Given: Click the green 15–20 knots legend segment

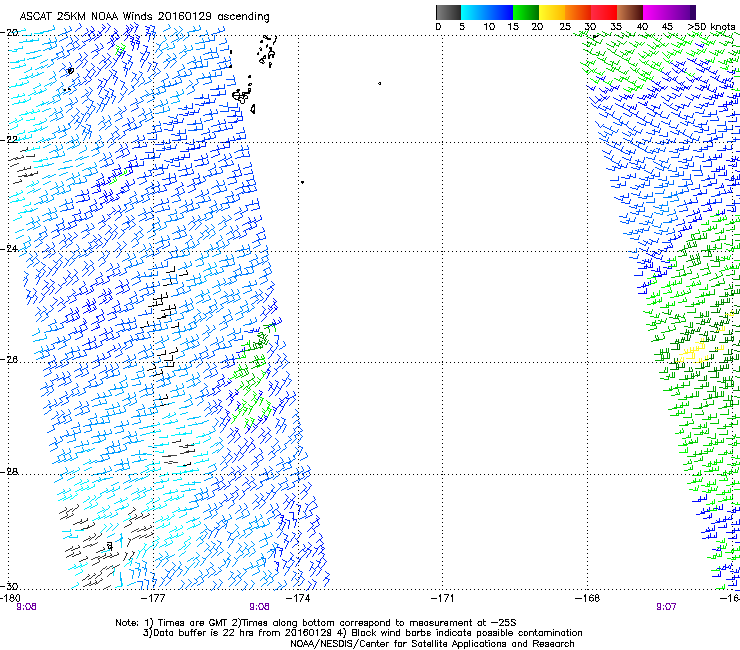Looking at the screenshot, I should 526,12.
